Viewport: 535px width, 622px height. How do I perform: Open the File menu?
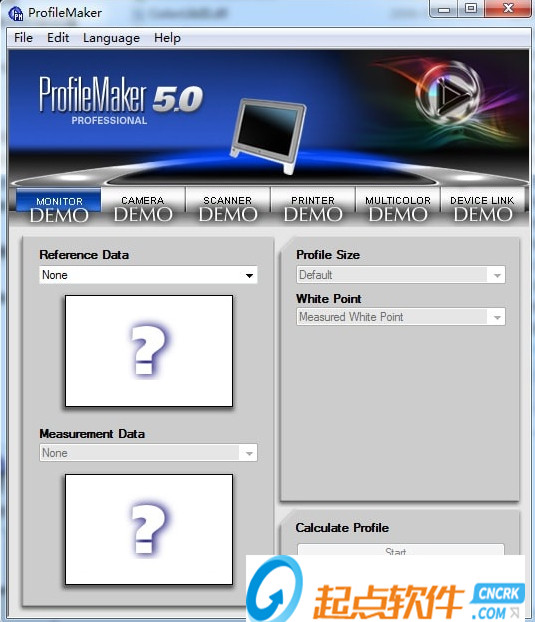[23, 38]
